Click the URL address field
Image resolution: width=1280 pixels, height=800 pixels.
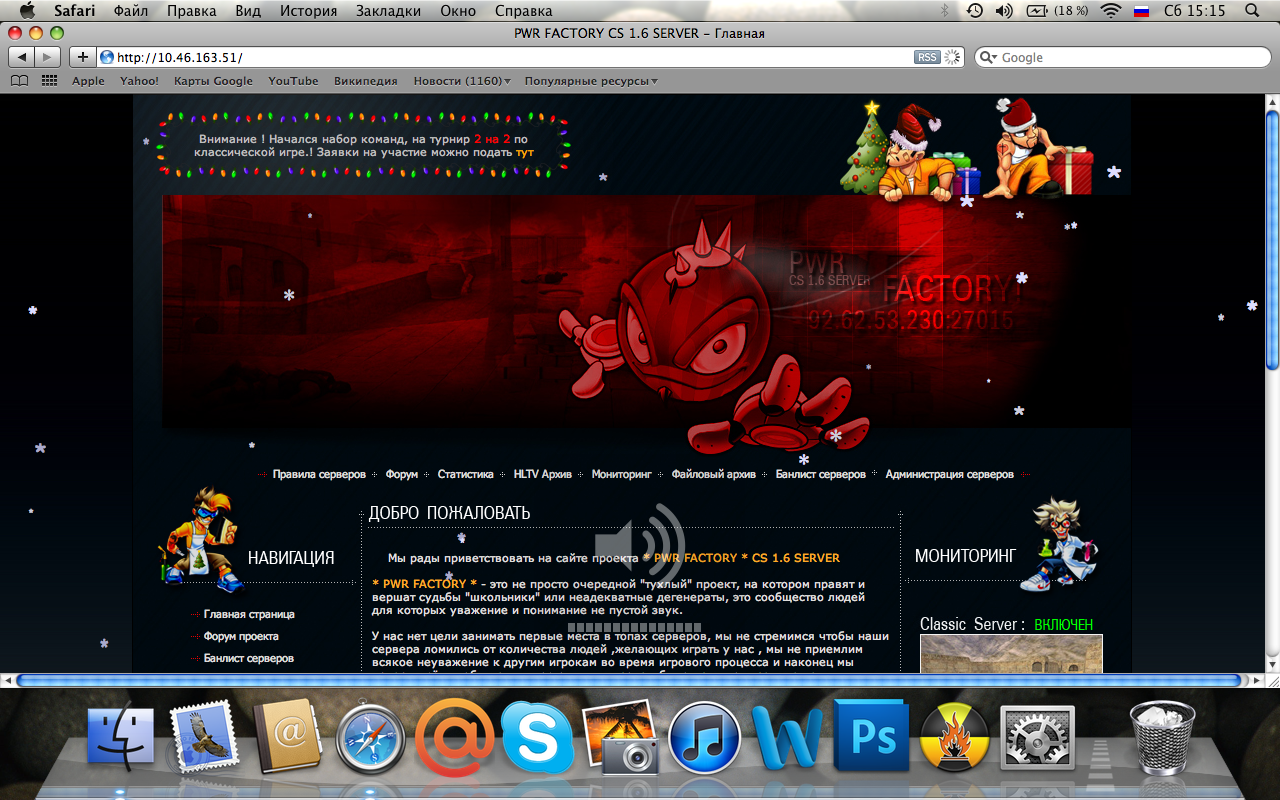tap(500, 57)
